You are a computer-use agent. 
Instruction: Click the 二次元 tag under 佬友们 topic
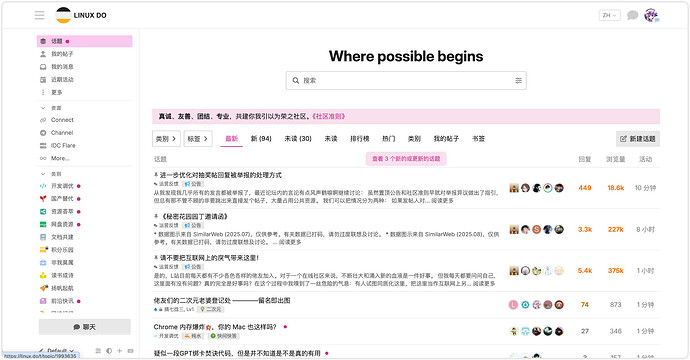tap(210, 309)
